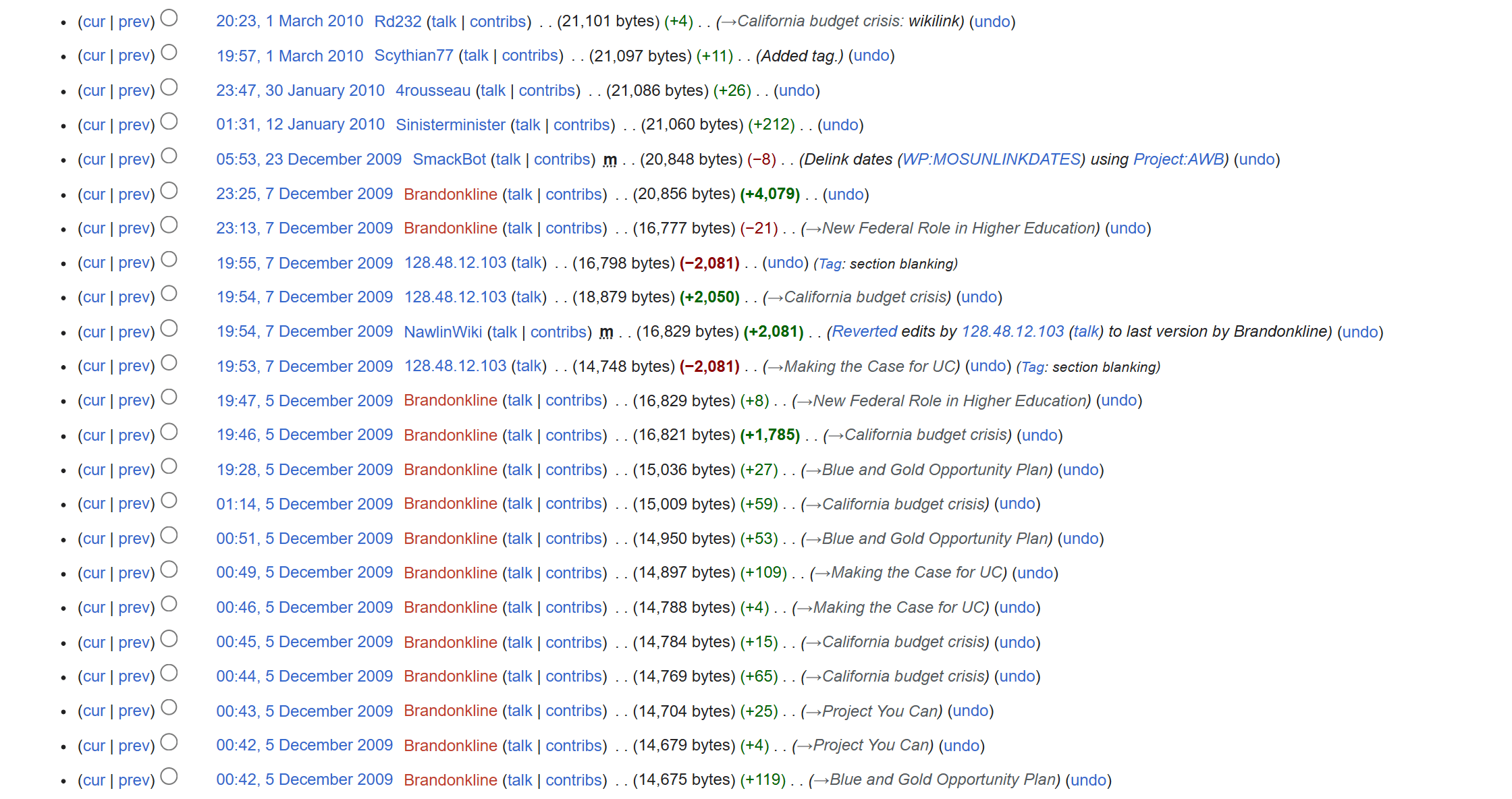The height and width of the screenshot is (799, 1512).
Task: Open Brandonkline user link at 00:49, 5 December
Action: (x=450, y=573)
